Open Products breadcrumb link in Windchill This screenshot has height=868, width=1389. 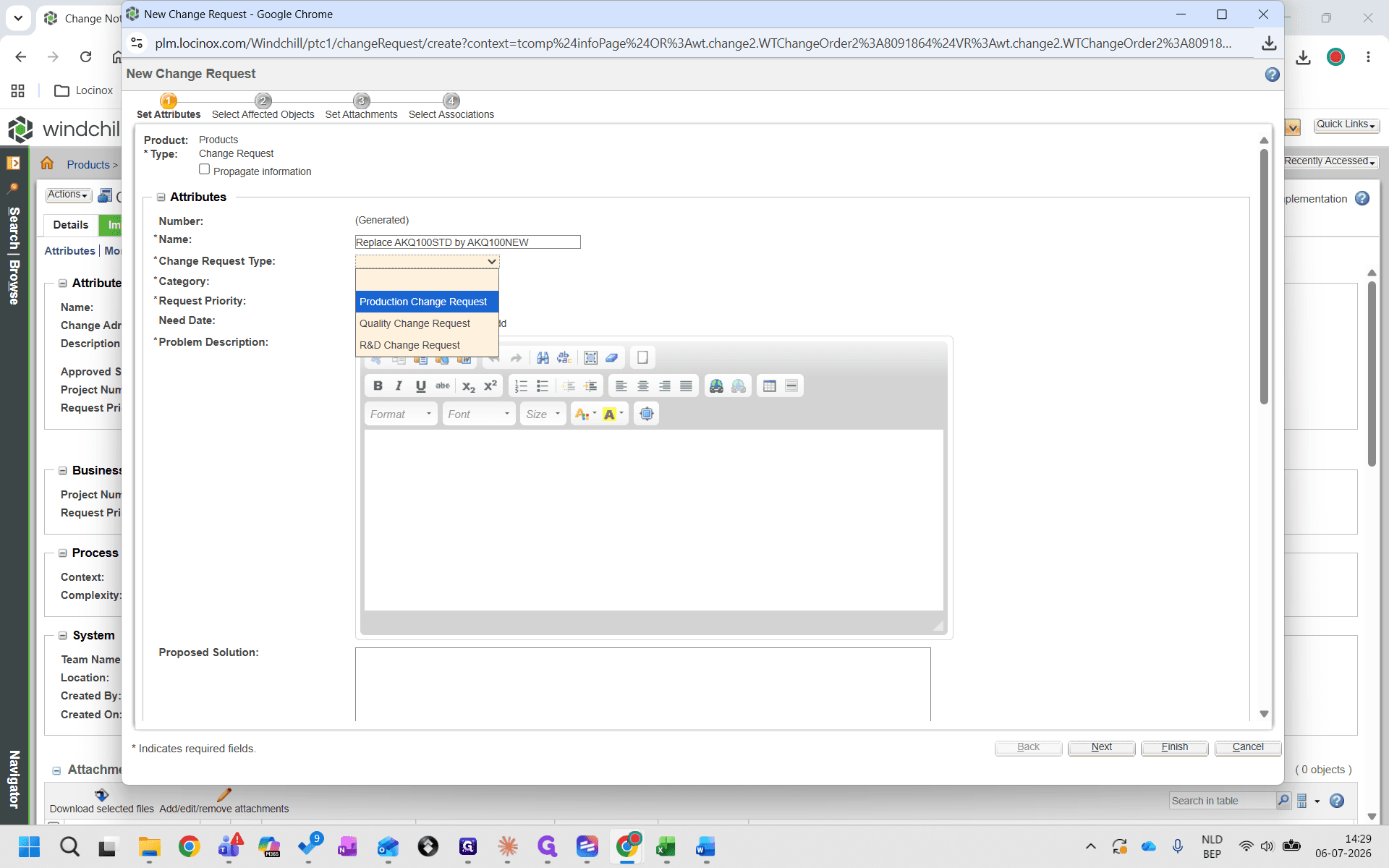(88, 165)
